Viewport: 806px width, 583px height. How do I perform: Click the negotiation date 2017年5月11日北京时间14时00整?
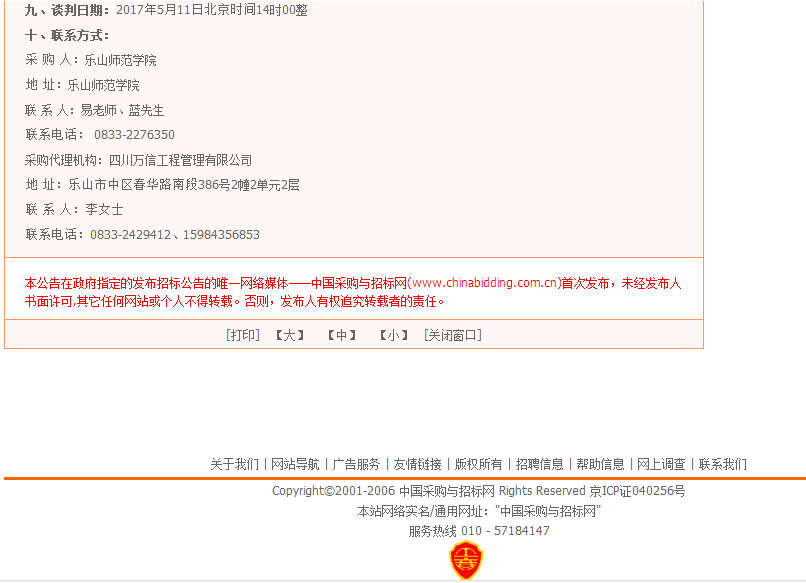[212, 10]
